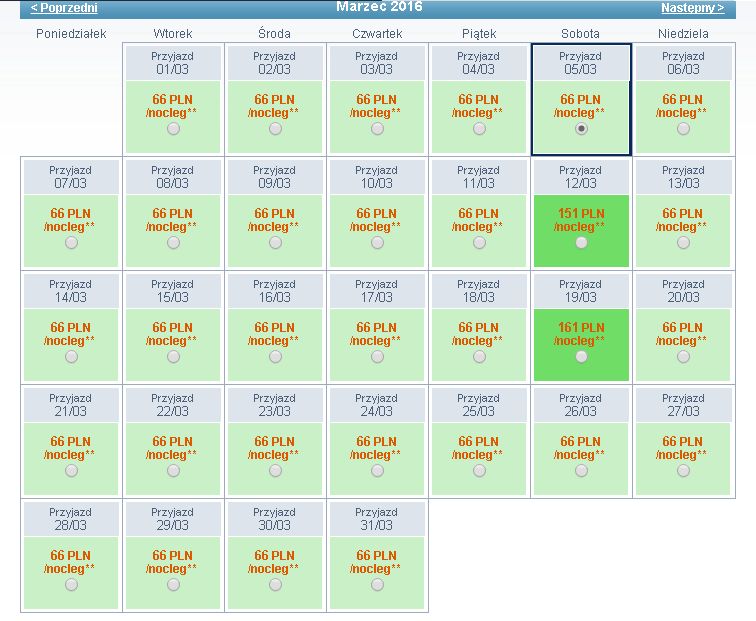Screen dimensions: 756x621
Task: Click the Niedziela weekday header
Action: pyautogui.click(x=683, y=34)
